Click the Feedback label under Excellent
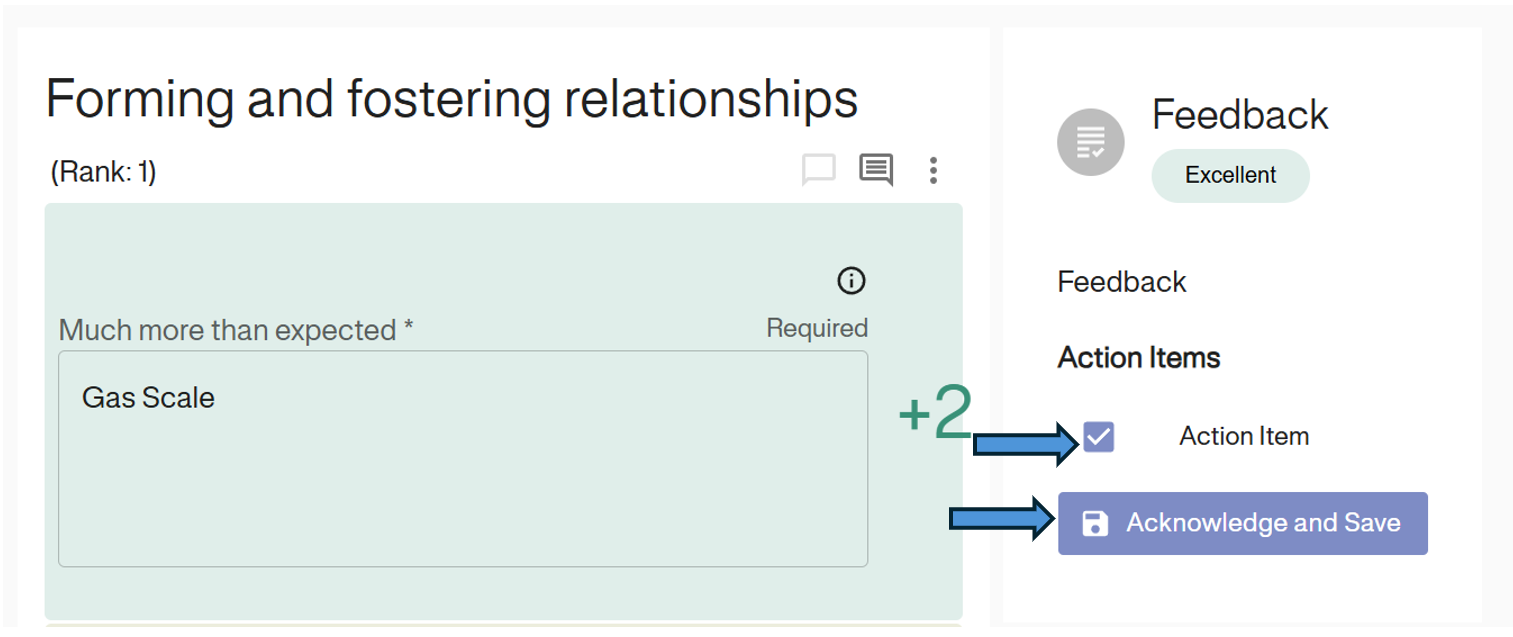 tap(1121, 282)
